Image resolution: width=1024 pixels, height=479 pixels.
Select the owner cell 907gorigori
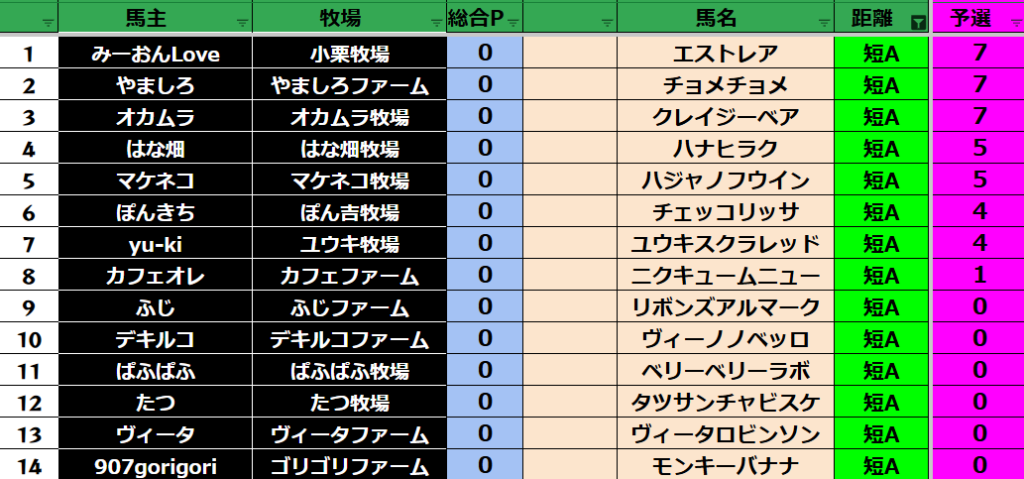[154, 465]
